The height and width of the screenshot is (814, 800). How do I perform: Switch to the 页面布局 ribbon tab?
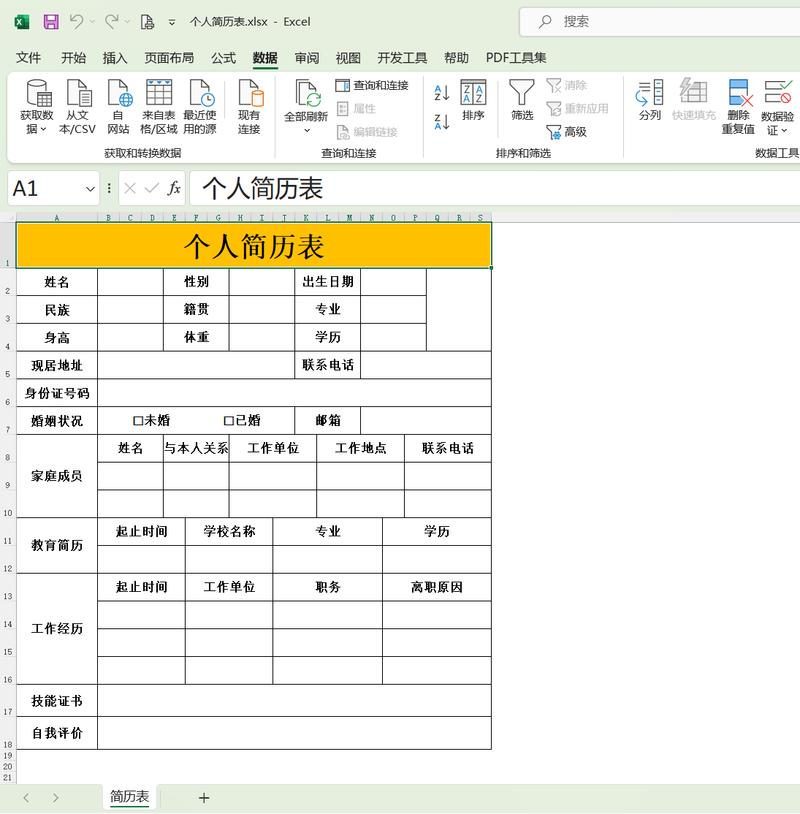pyautogui.click(x=169, y=58)
